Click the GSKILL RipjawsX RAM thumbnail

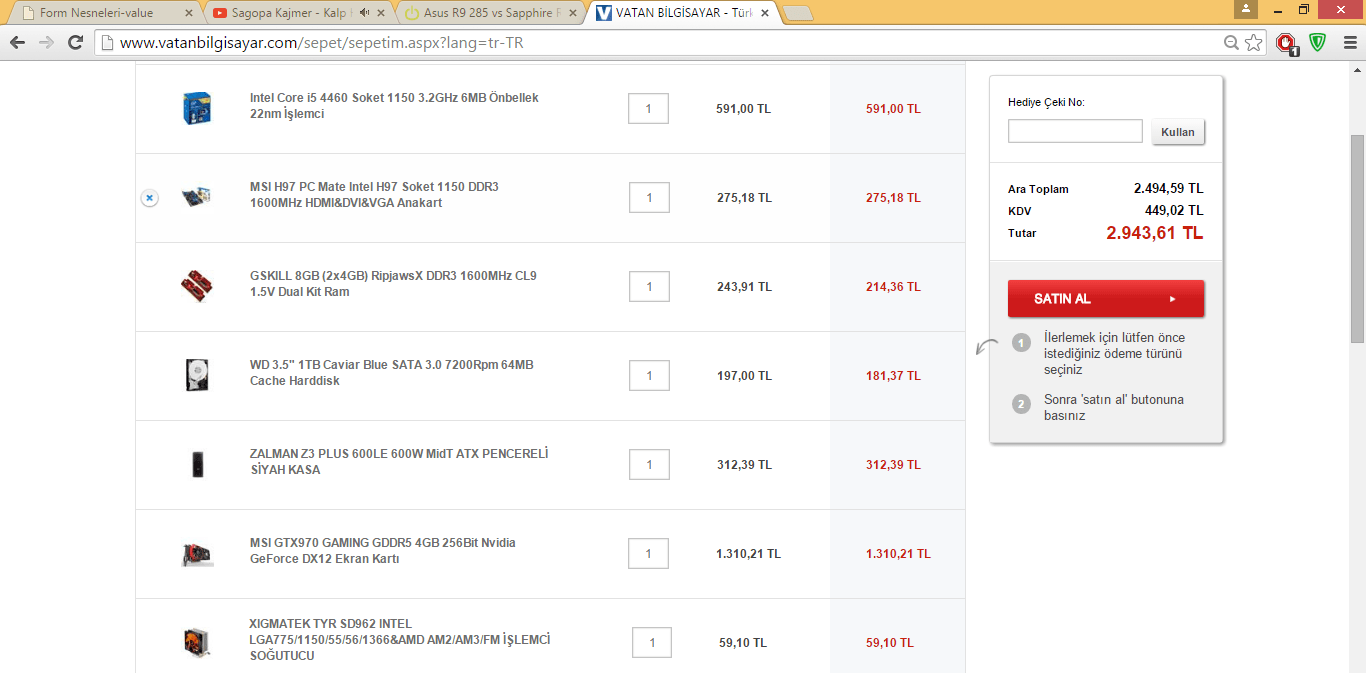pos(197,286)
